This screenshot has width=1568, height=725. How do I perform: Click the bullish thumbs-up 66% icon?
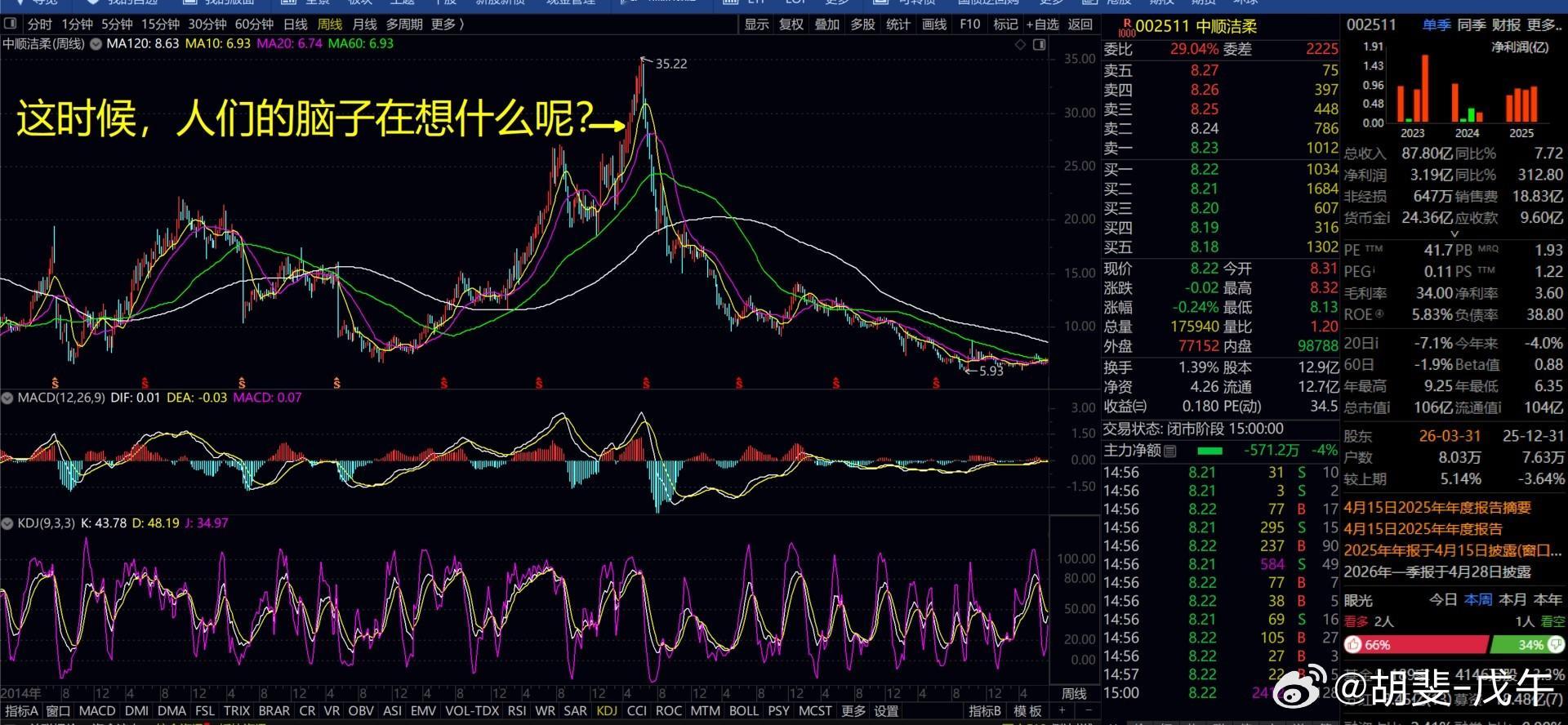click(x=1353, y=645)
